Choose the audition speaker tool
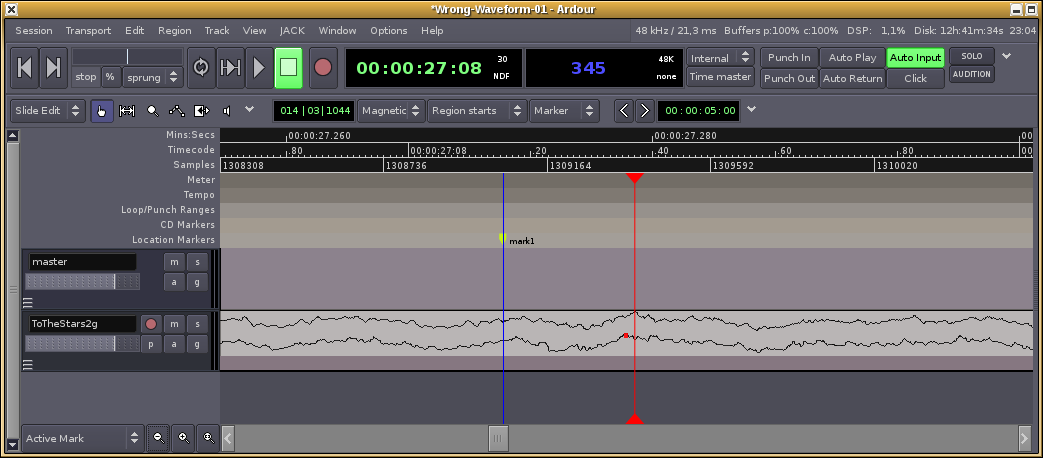Screen dimensions: 1043x458 pyautogui.click(x=227, y=110)
